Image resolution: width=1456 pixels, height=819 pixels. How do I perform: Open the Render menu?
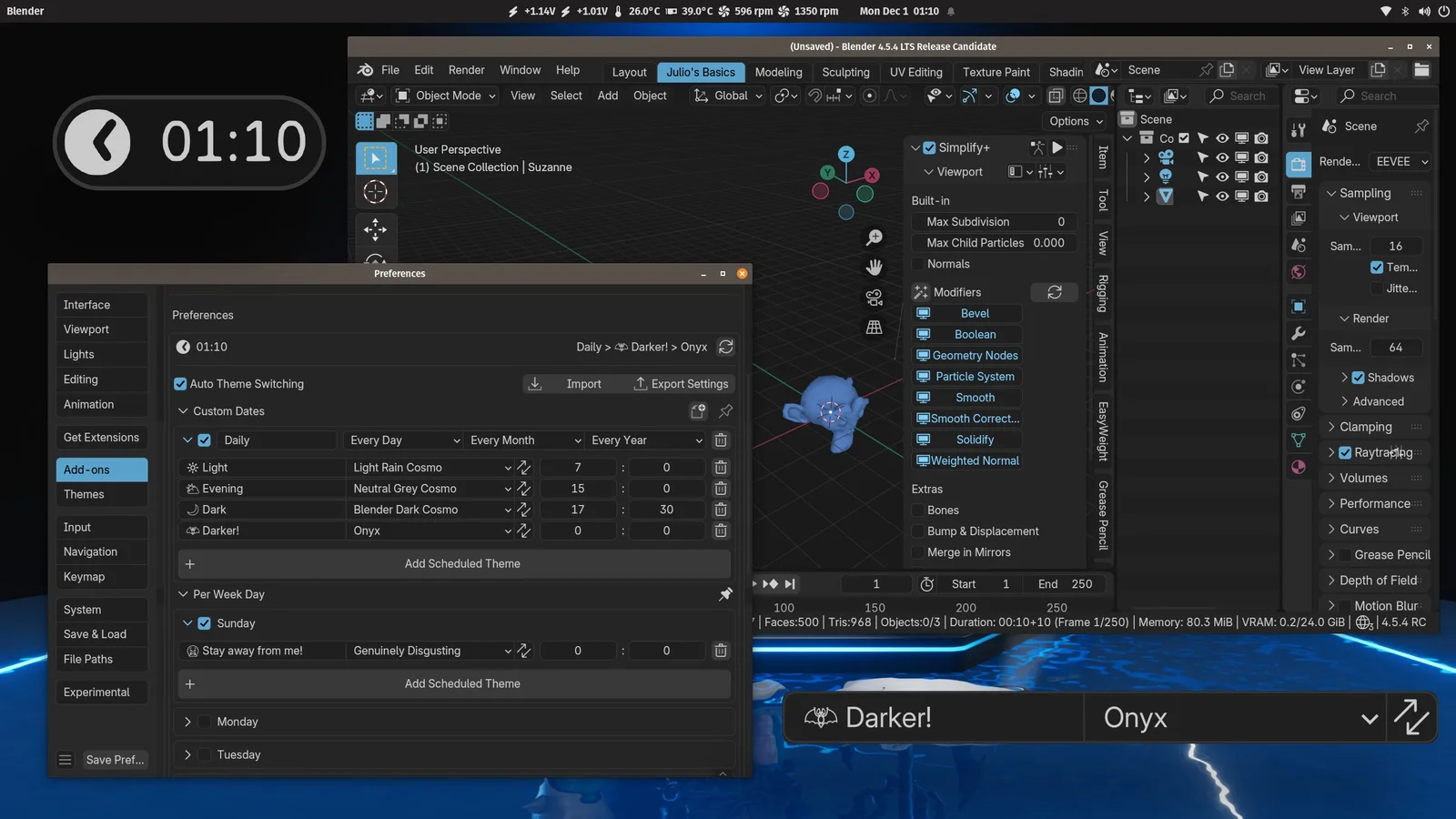pyautogui.click(x=466, y=69)
